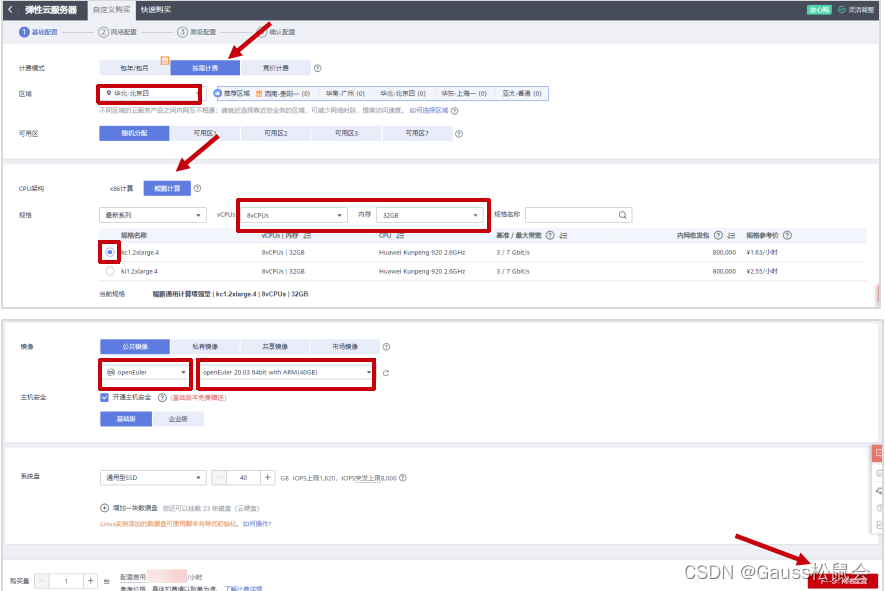Click plus icon 增加一块数据盘

105,508
